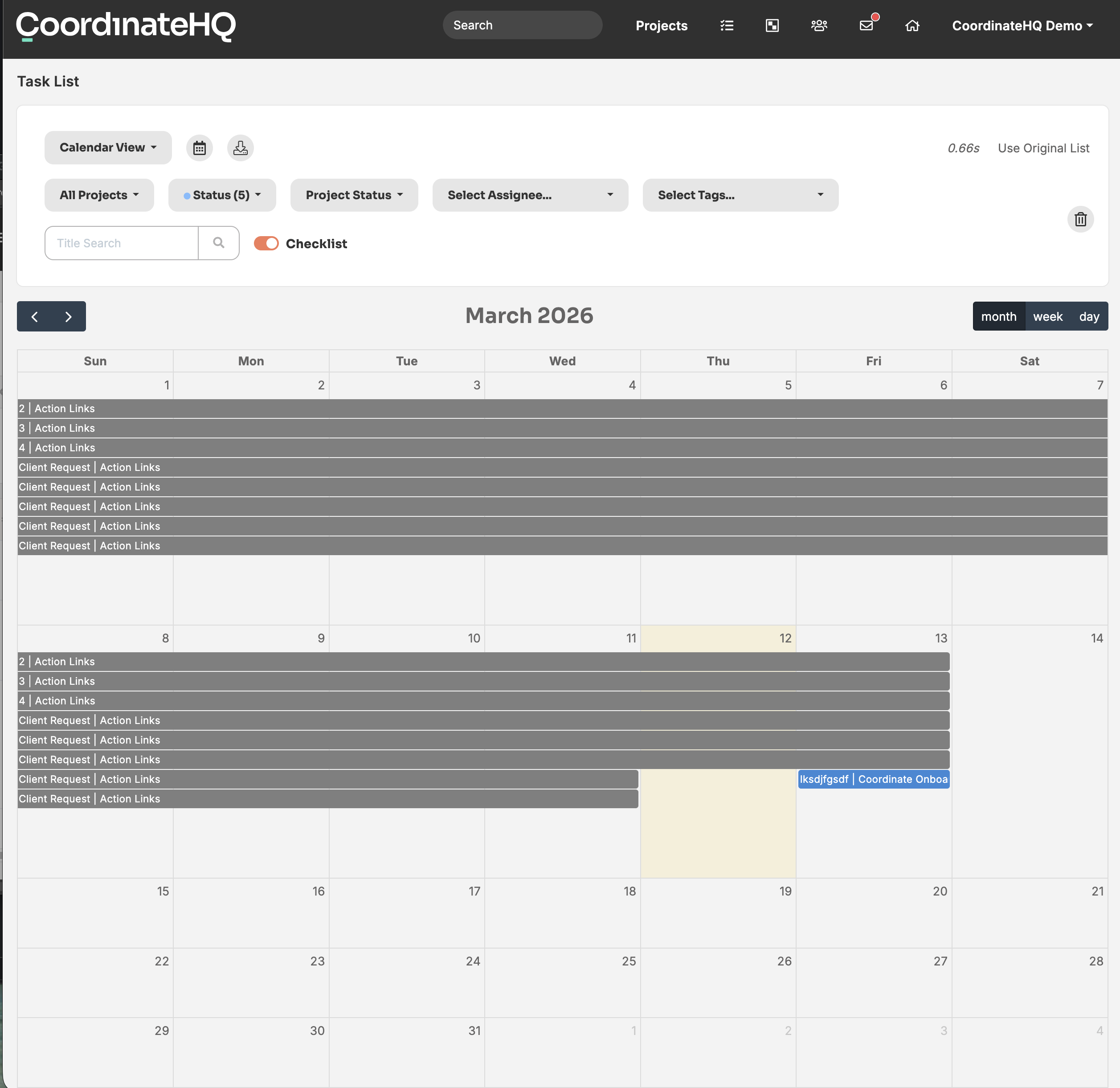Click day number 7 in calendar
This screenshot has width=1120, height=1088.
(x=1100, y=385)
